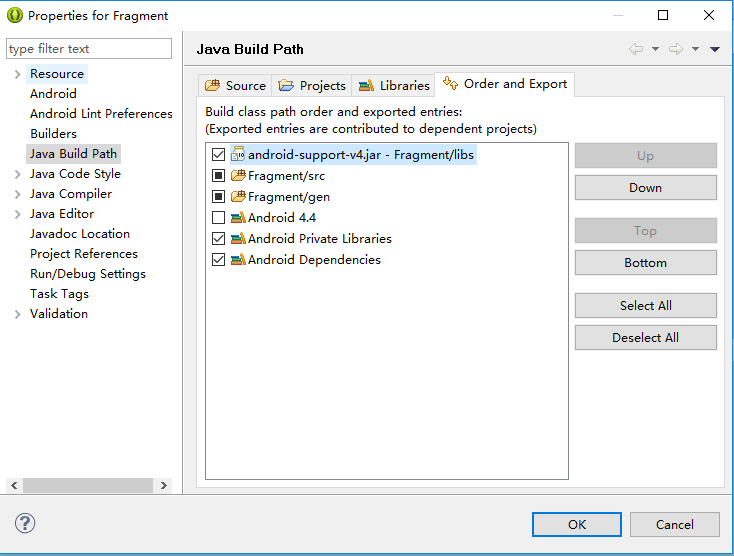734x556 pixels.
Task: Focus the type filter text field
Action: [x=89, y=49]
